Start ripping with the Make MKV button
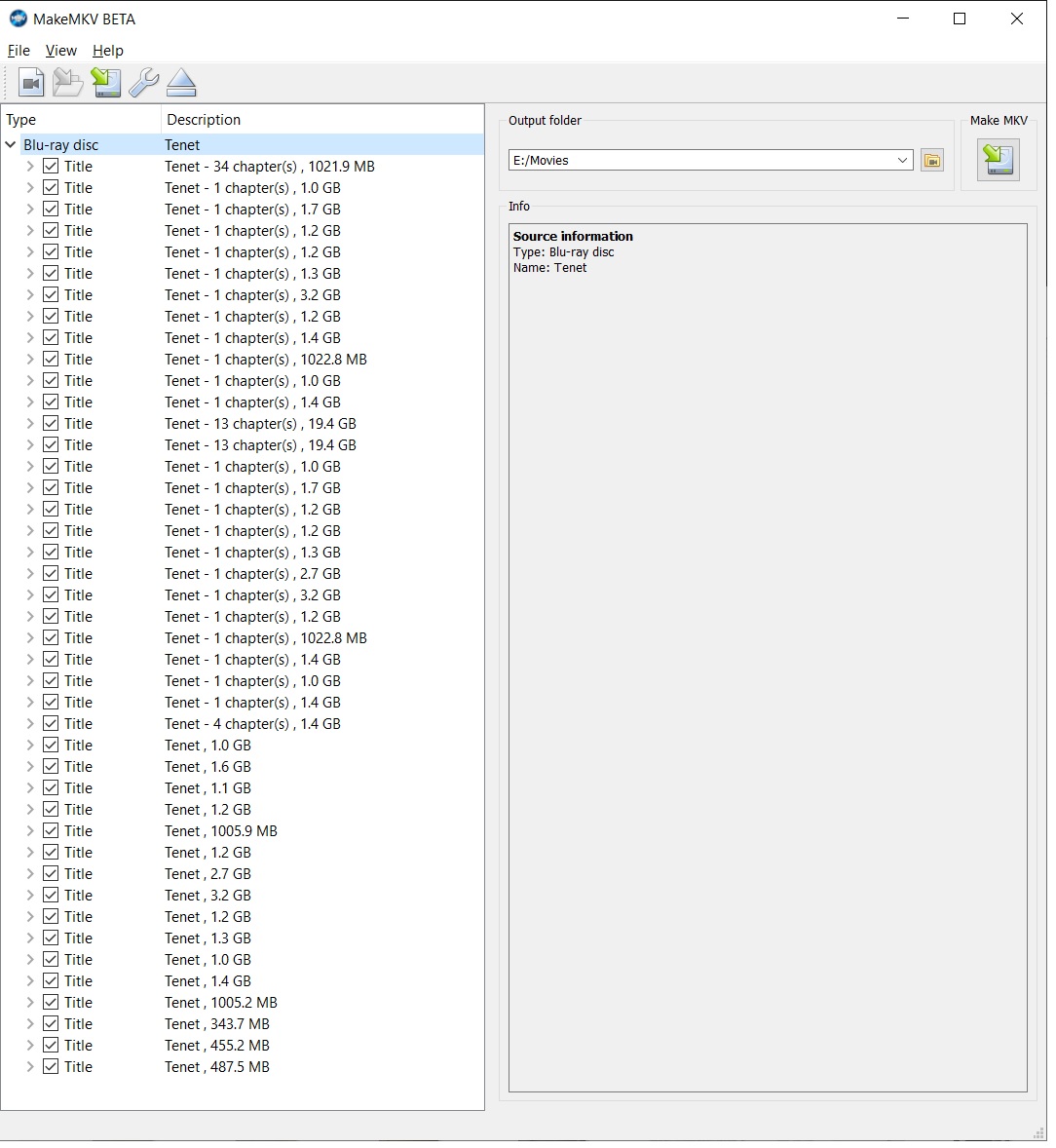 [x=999, y=161]
